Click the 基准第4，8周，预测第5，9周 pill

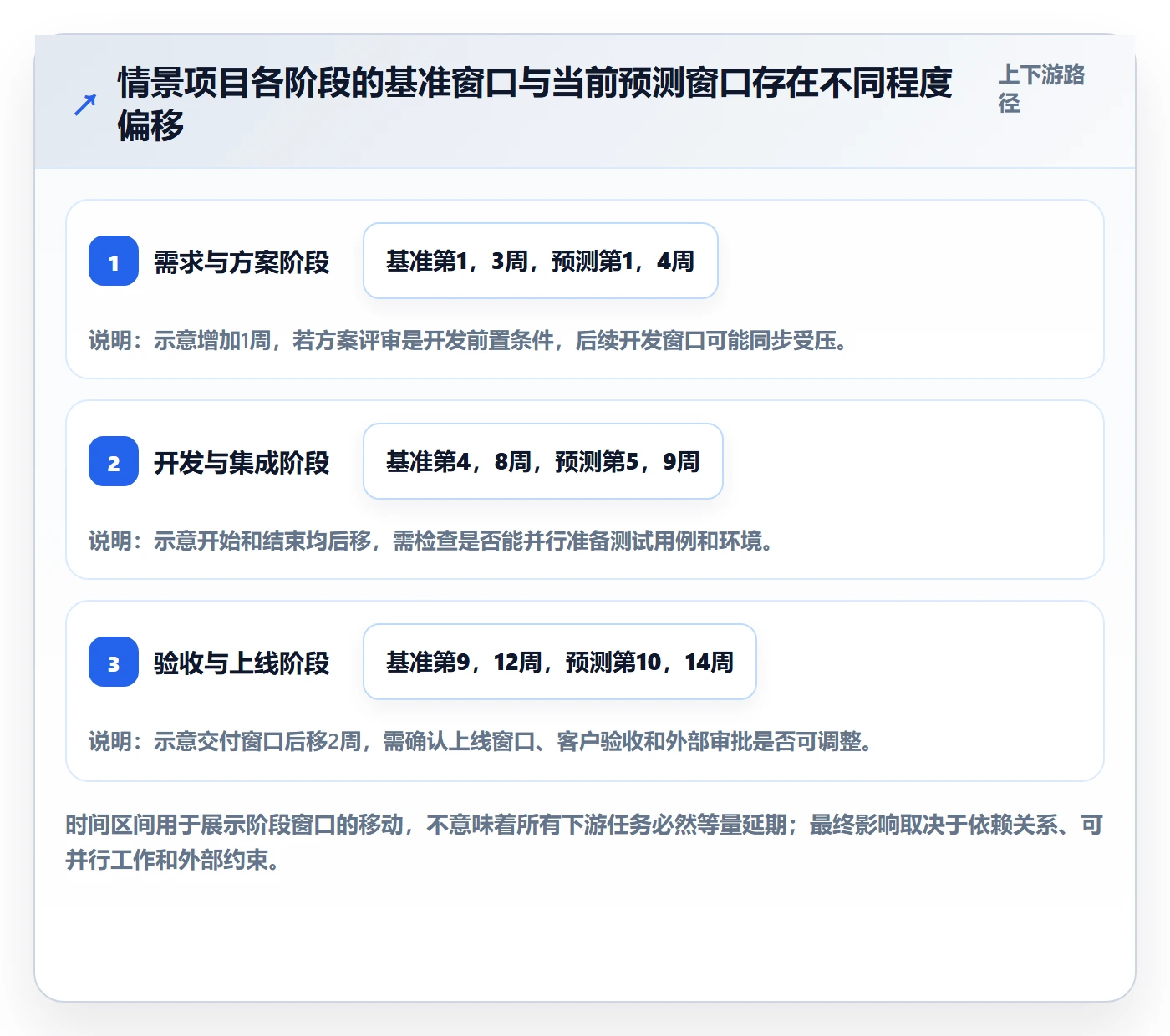[543, 461]
